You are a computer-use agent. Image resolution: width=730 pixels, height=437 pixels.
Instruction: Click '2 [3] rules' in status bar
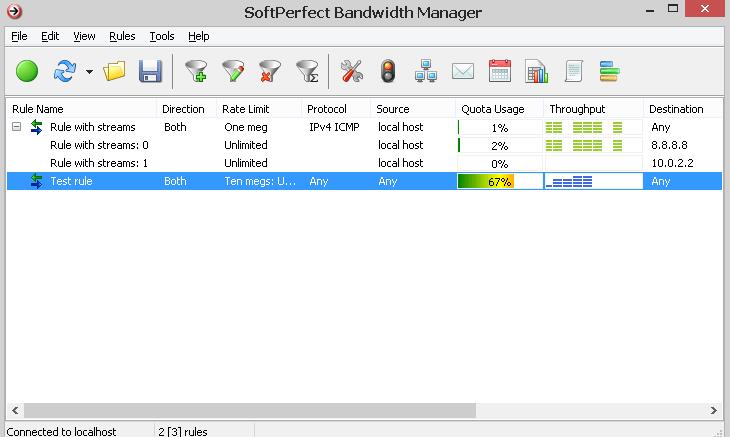(183, 431)
